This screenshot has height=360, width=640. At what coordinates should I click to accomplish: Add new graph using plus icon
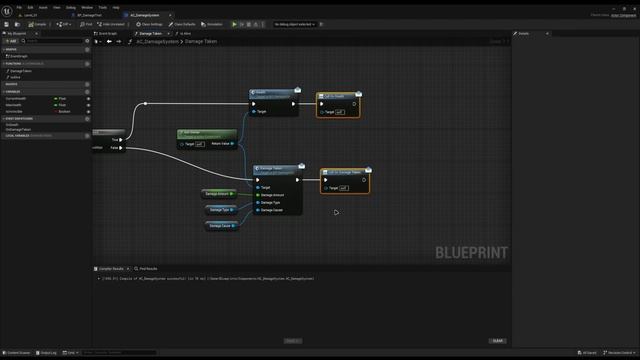pyautogui.click(x=87, y=49)
